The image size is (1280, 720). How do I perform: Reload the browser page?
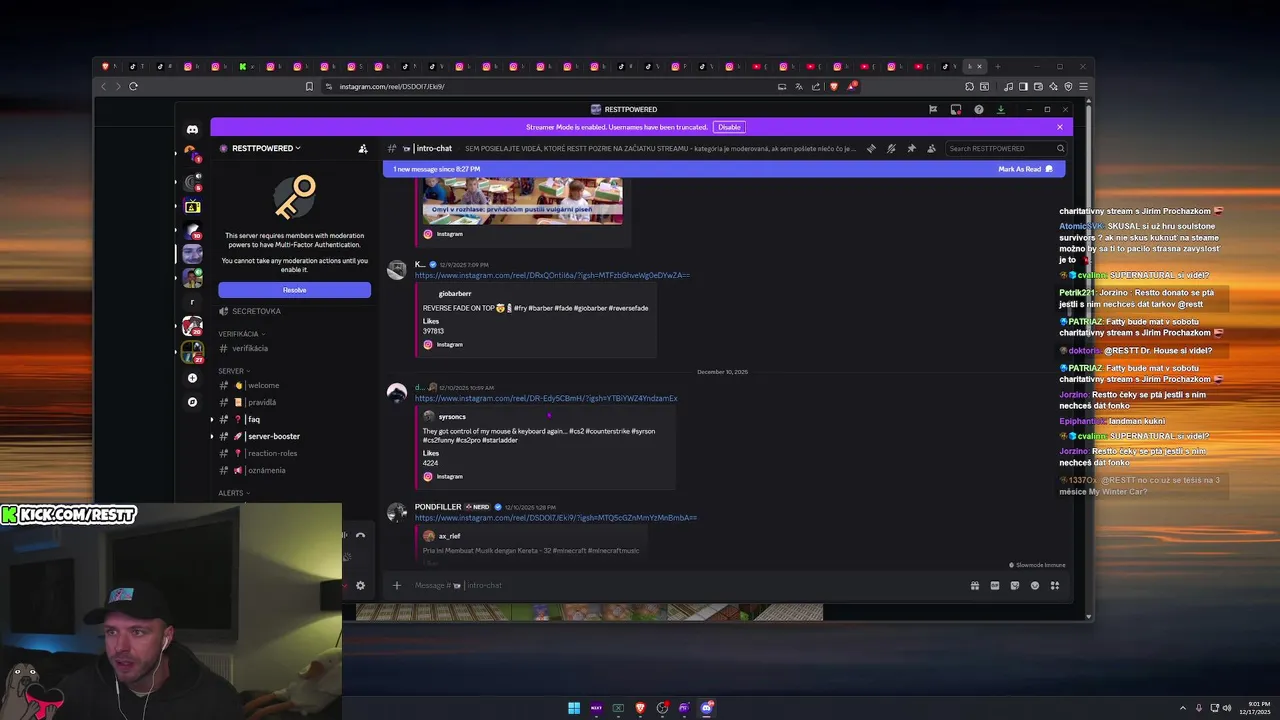point(133,86)
